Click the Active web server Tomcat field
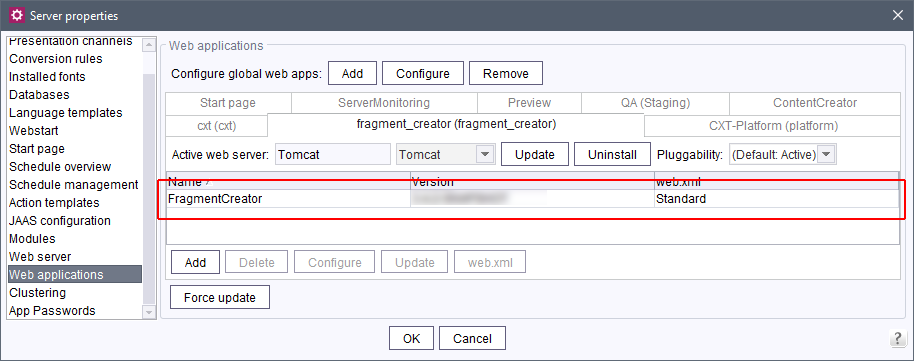The width and height of the screenshot is (914, 361). (332, 155)
